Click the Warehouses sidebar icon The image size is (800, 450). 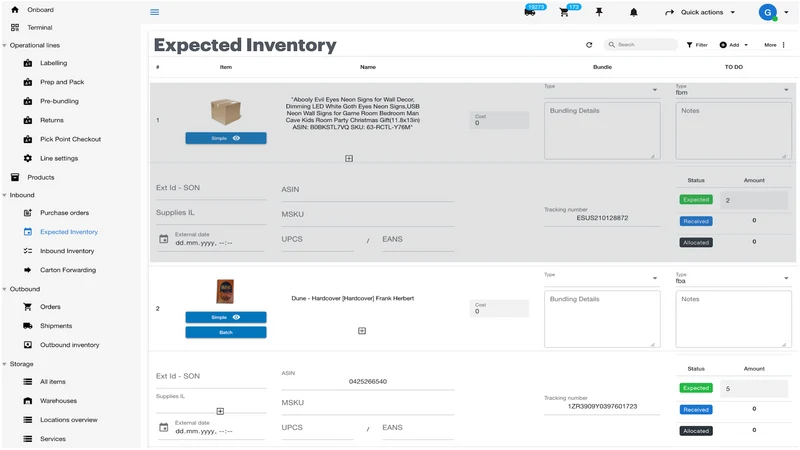tap(28, 401)
